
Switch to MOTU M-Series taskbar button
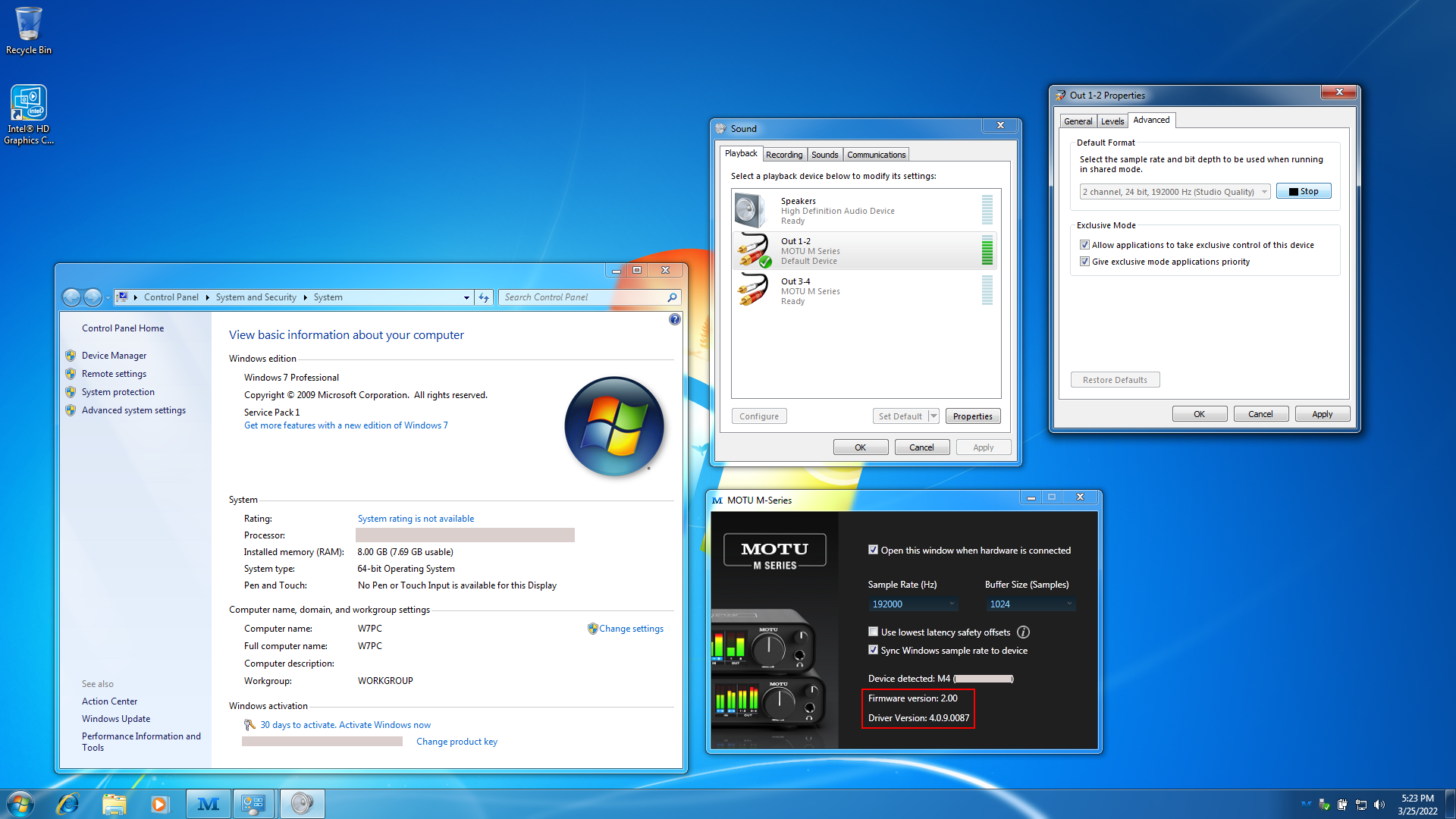coord(209,804)
